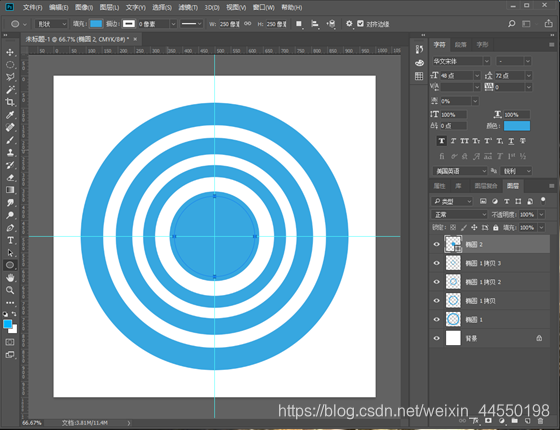Switch to the 属性 panel tab
Image resolution: width=560 pixels, height=430 pixels.
tap(439, 186)
